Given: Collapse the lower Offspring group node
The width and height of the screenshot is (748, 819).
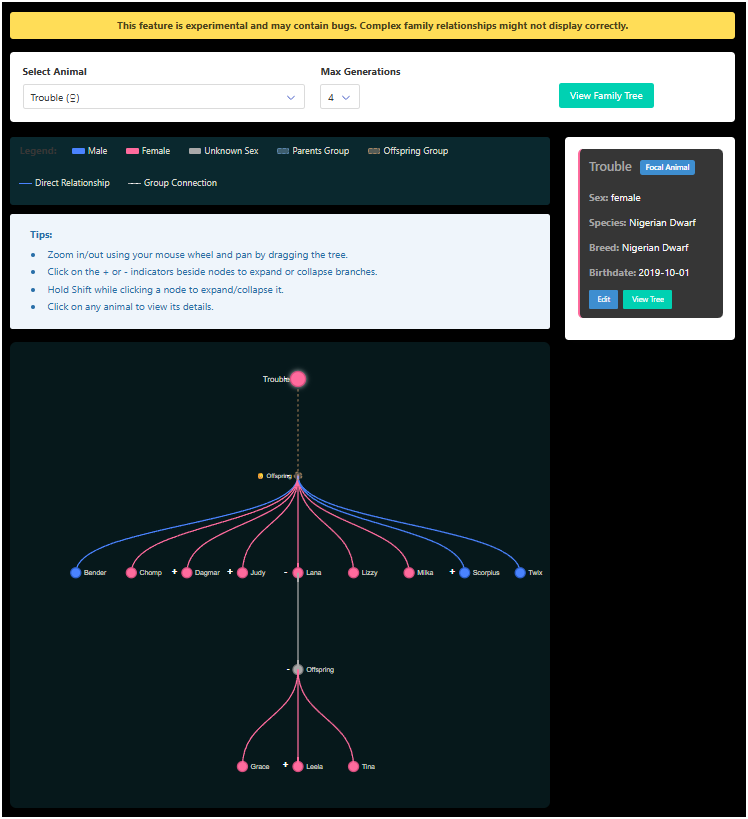Looking at the screenshot, I should pos(289,669).
